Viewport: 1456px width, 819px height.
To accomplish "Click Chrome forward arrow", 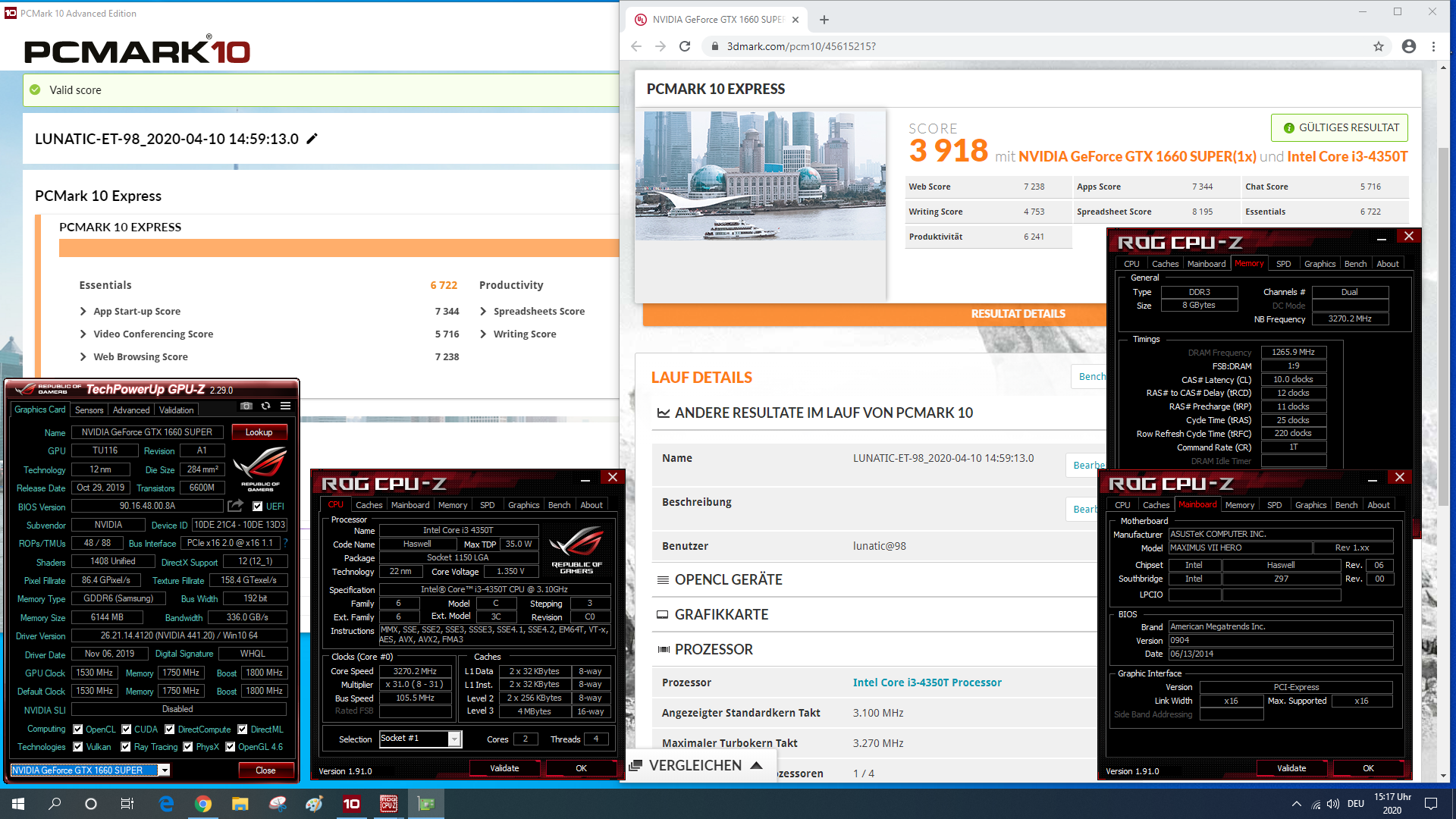I will tap(661, 46).
